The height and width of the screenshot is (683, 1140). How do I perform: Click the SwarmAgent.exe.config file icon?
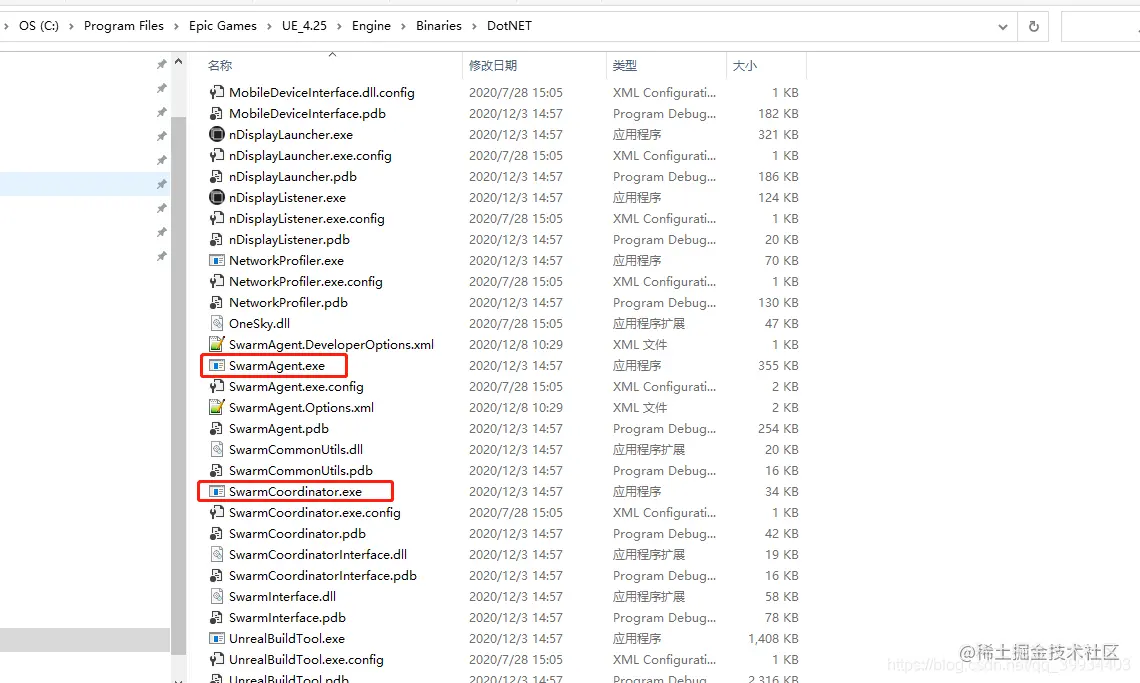[216, 387]
